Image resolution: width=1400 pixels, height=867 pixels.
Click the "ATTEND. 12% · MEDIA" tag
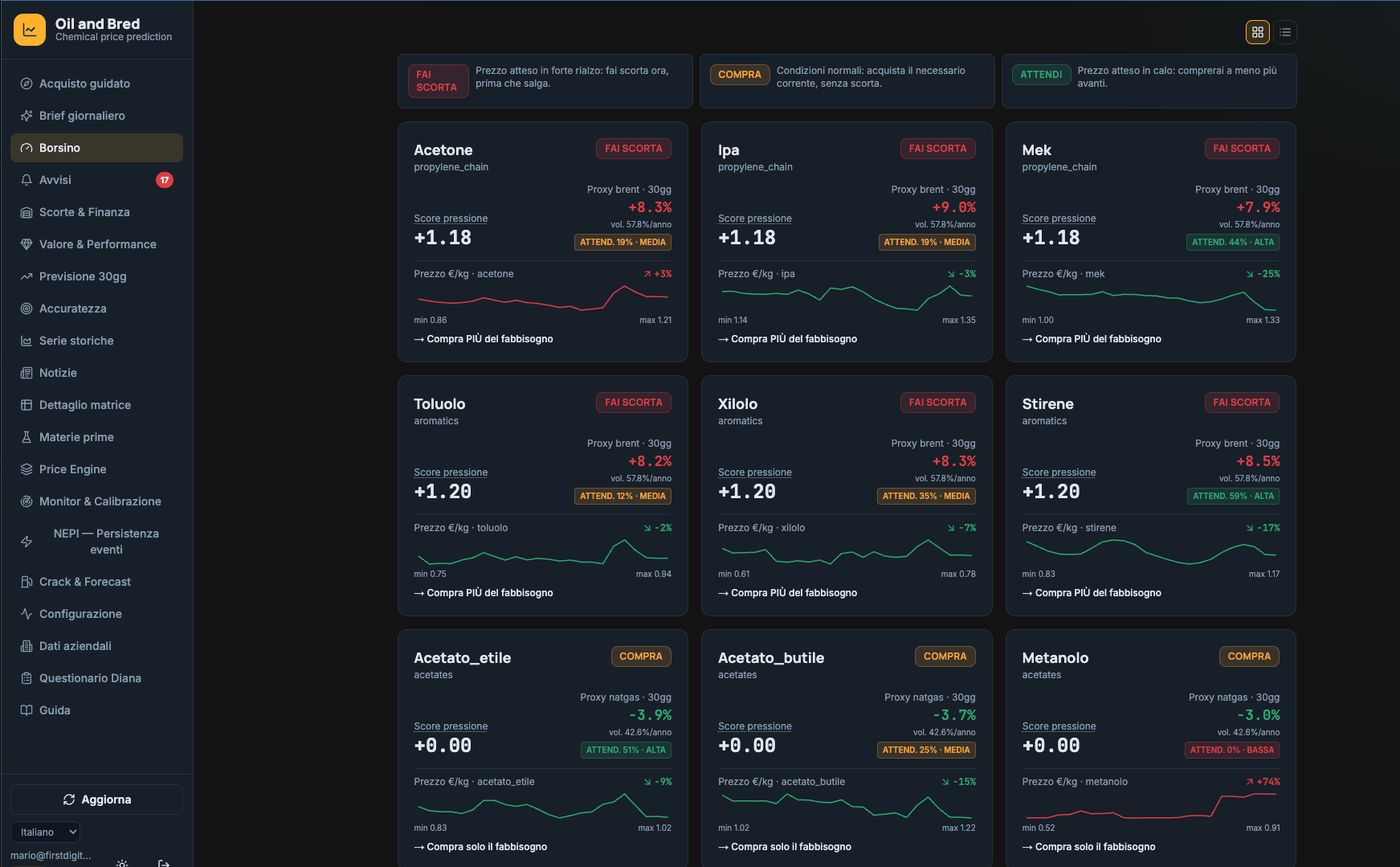tap(623, 496)
